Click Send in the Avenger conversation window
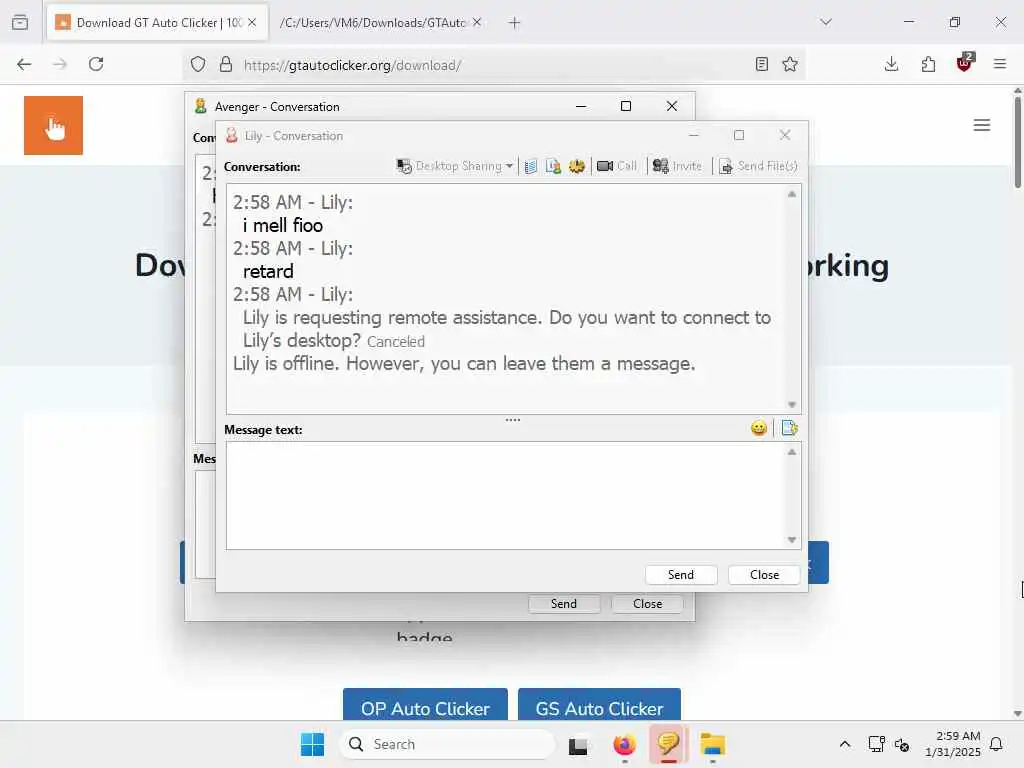1024x768 pixels. (x=564, y=604)
